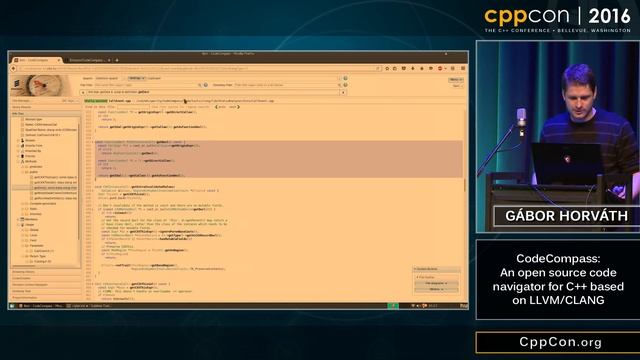Click CallEvent.cpp filename in breadcrumb bar

[x=120, y=100]
